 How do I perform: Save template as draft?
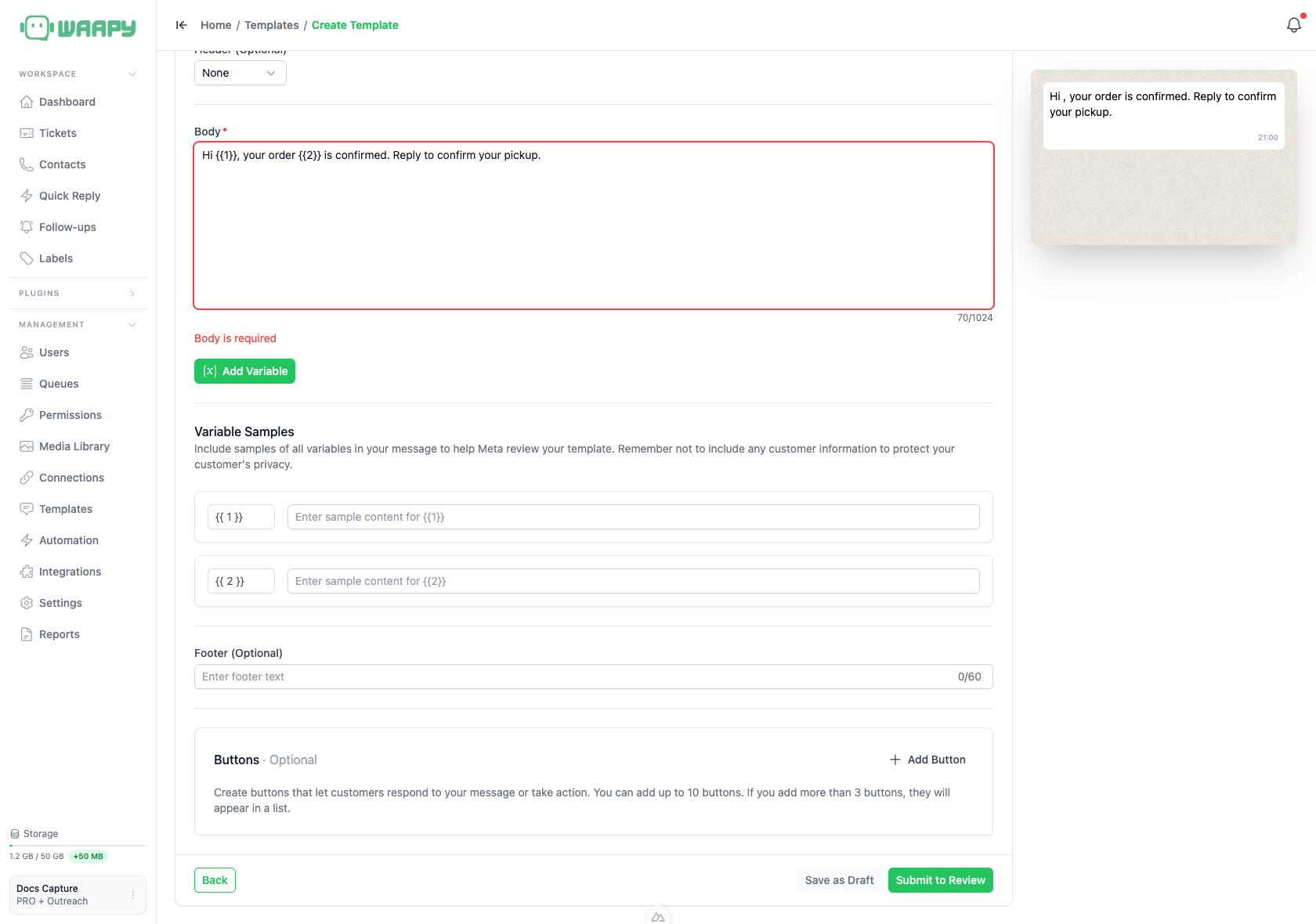pyautogui.click(x=839, y=880)
